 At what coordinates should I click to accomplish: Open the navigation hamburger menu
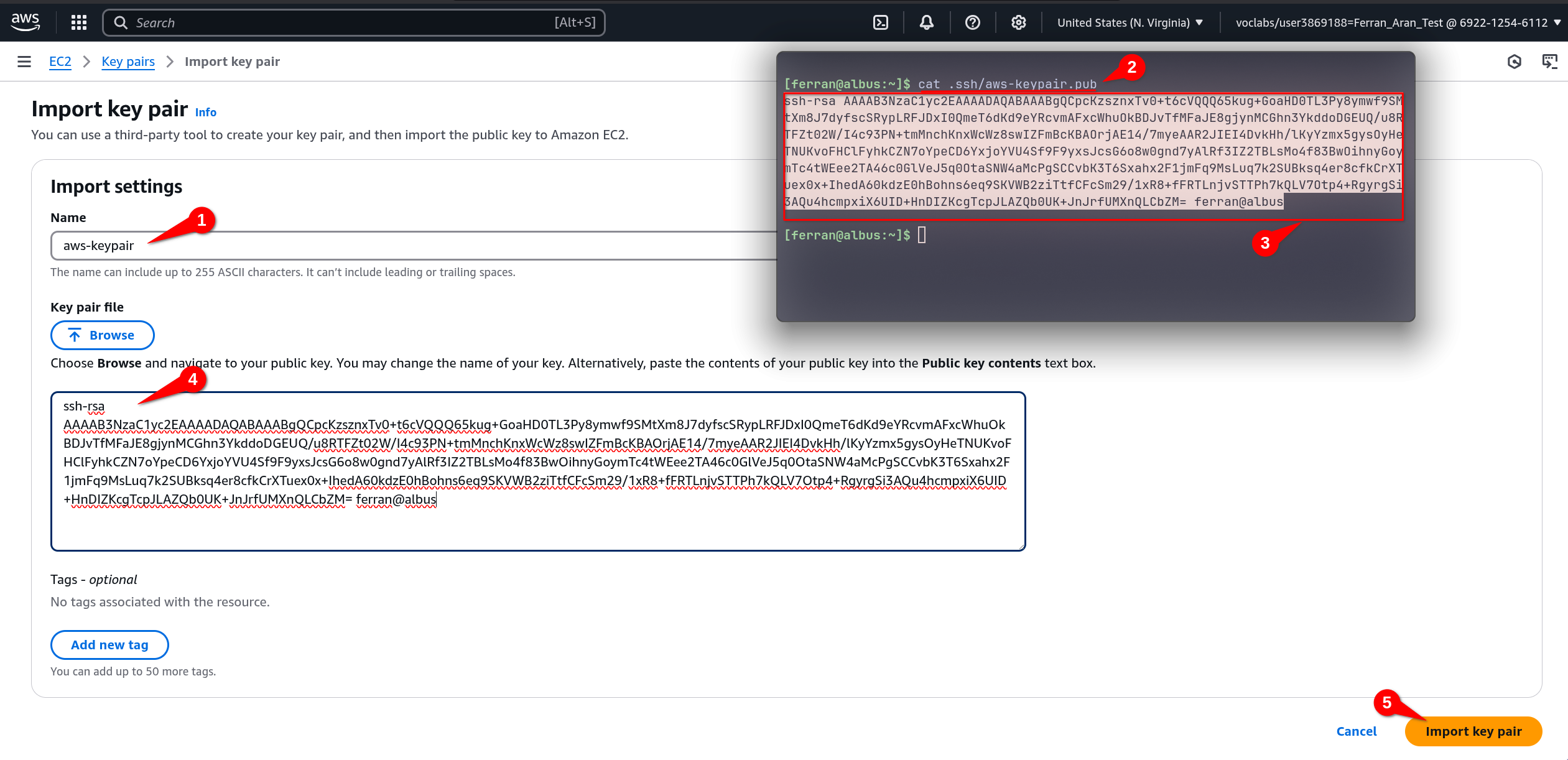pyautogui.click(x=24, y=62)
